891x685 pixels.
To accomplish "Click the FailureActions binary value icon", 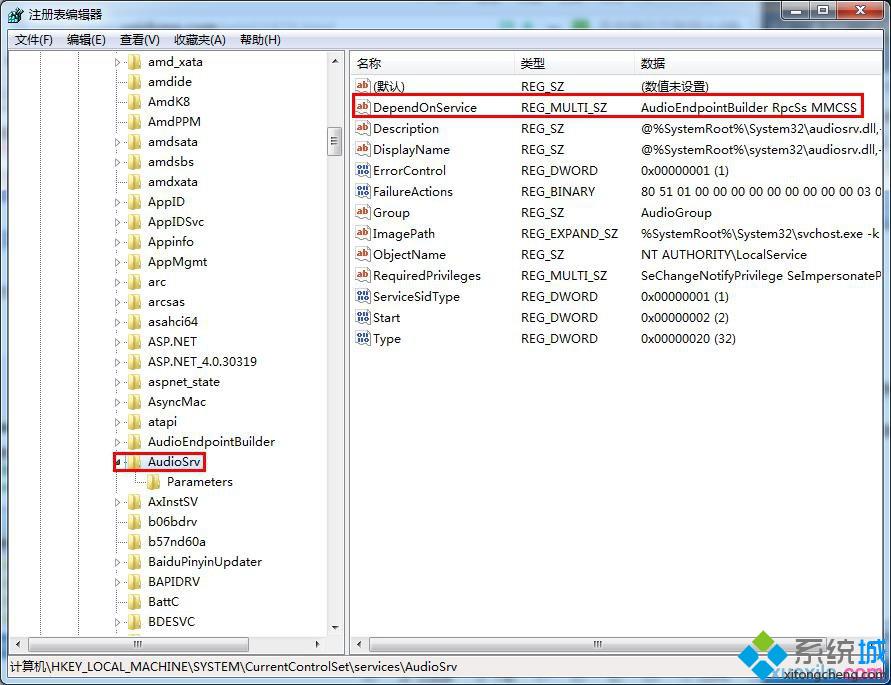I will point(363,191).
